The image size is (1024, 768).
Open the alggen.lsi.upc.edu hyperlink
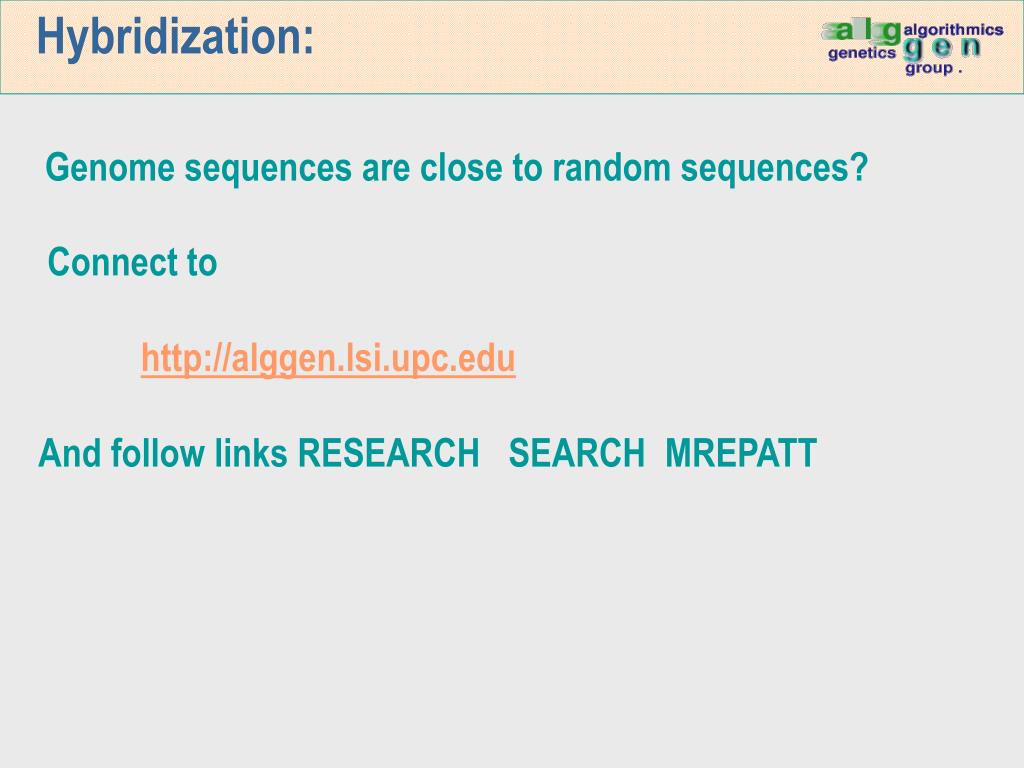coord(328,359)
